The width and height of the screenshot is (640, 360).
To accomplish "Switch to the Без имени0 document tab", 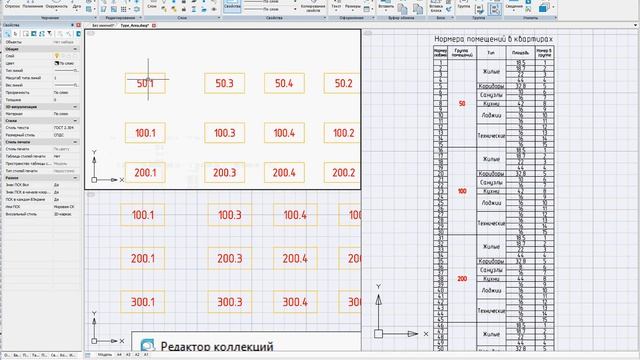I will pyautogui.click(x=103, y=25).
